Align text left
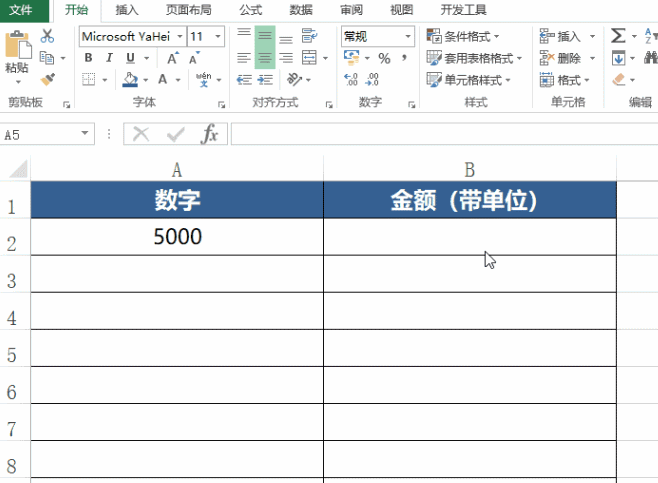 244,57
